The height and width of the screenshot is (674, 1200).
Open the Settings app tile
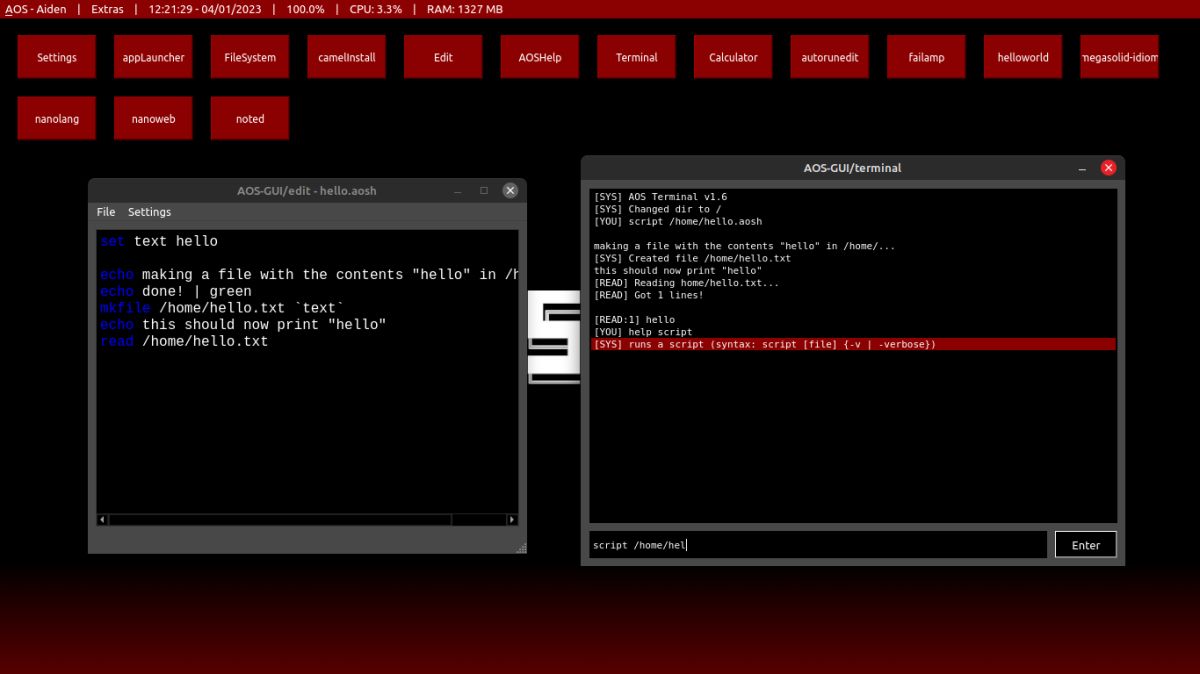[x=56, y=57]
